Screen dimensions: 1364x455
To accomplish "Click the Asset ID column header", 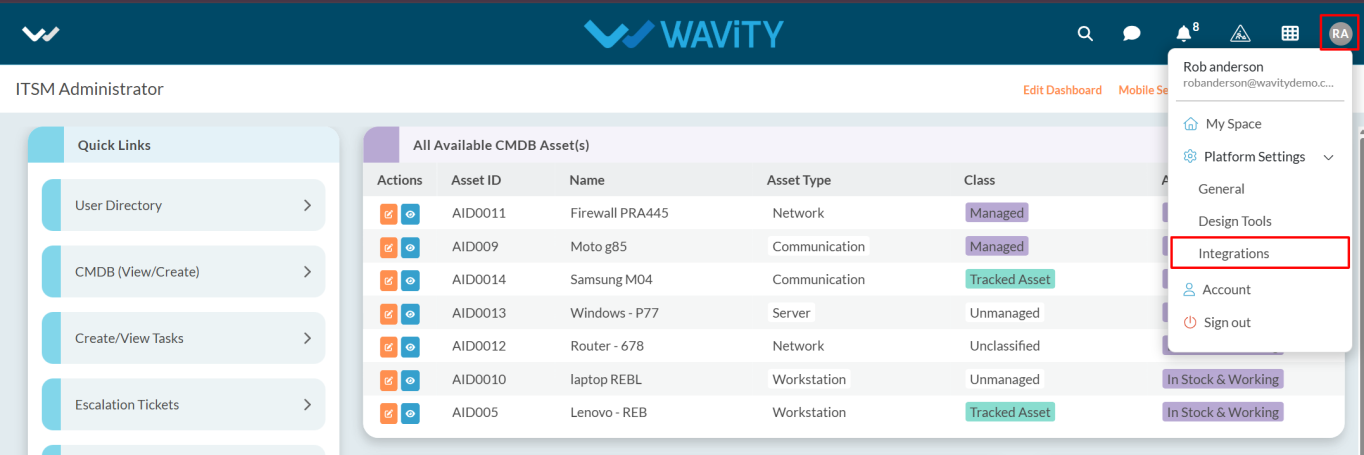I will (476, 180).
